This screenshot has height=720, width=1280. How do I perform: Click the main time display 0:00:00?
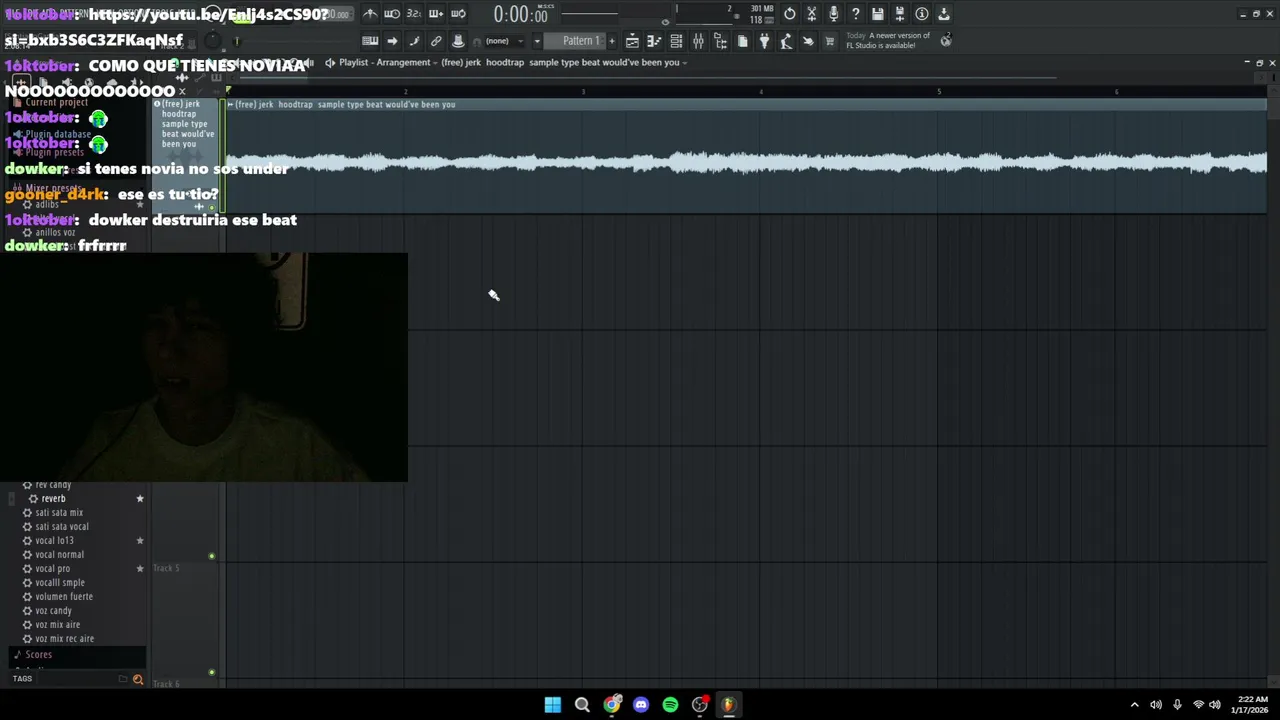point(520,15)
